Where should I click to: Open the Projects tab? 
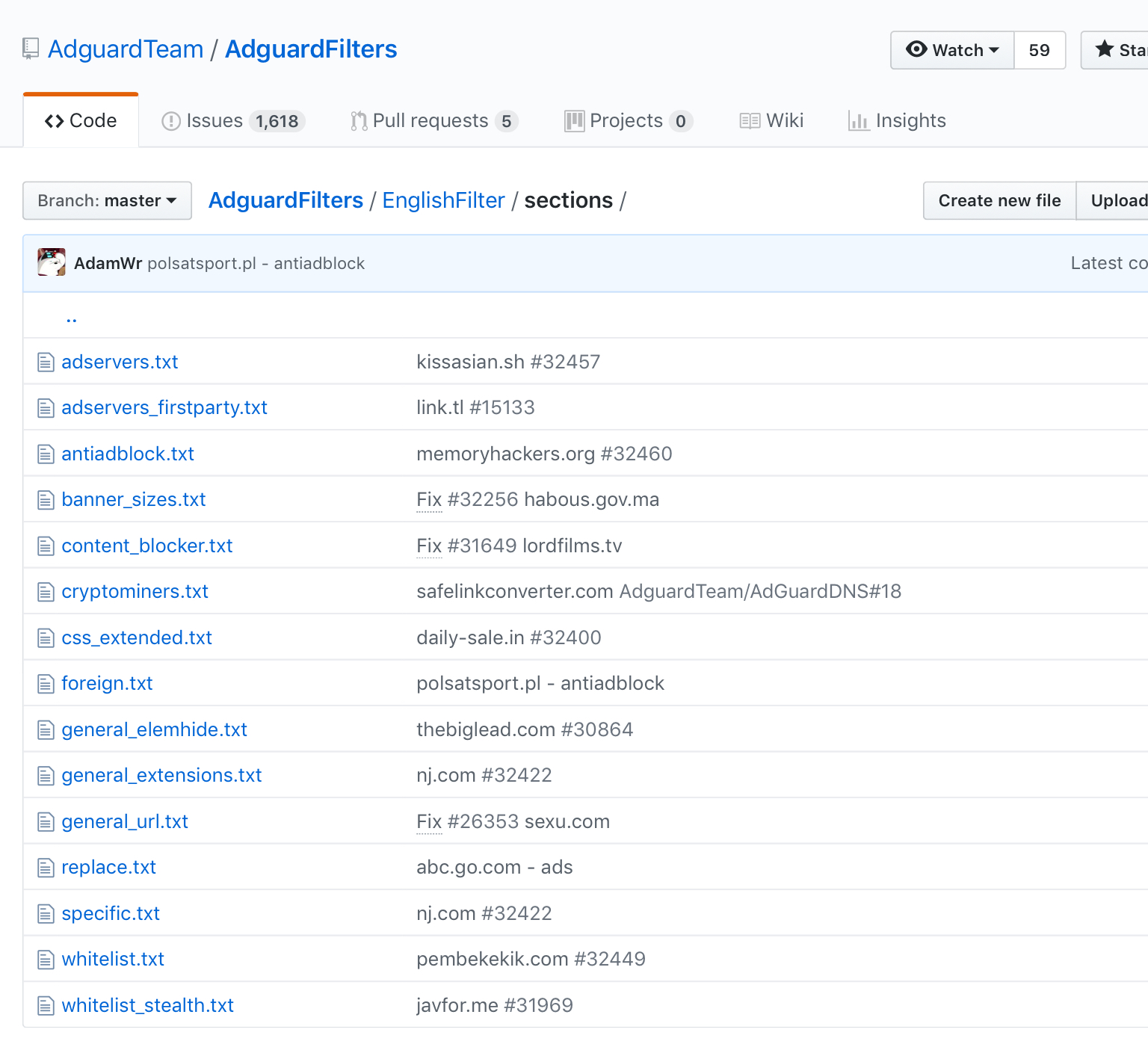(x=629, y=120)
